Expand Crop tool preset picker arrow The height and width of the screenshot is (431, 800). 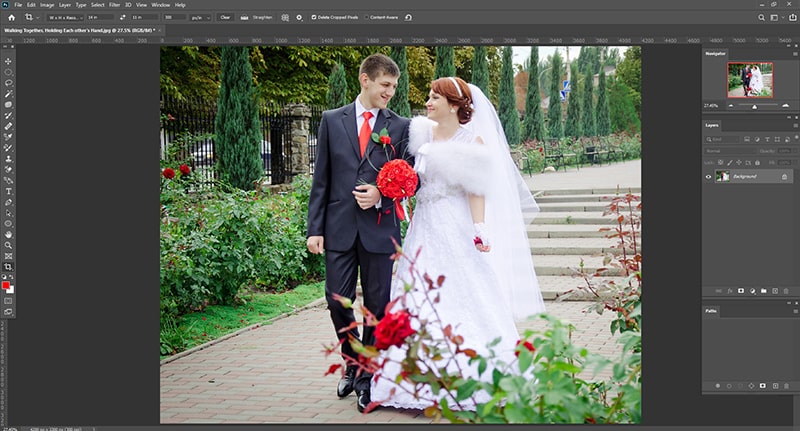point(37,17)
